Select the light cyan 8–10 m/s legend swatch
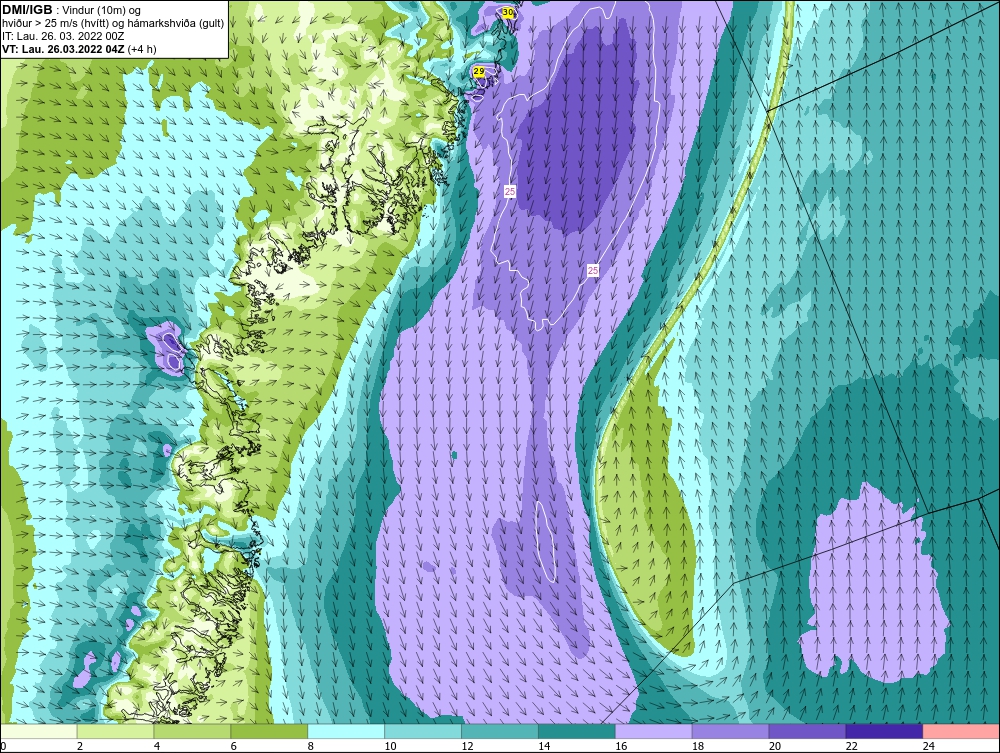 point(346,731)
